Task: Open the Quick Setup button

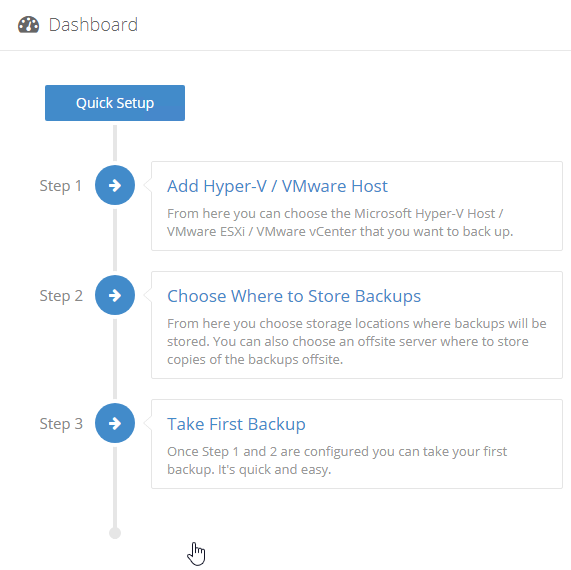Action: (x=115, y=103)
